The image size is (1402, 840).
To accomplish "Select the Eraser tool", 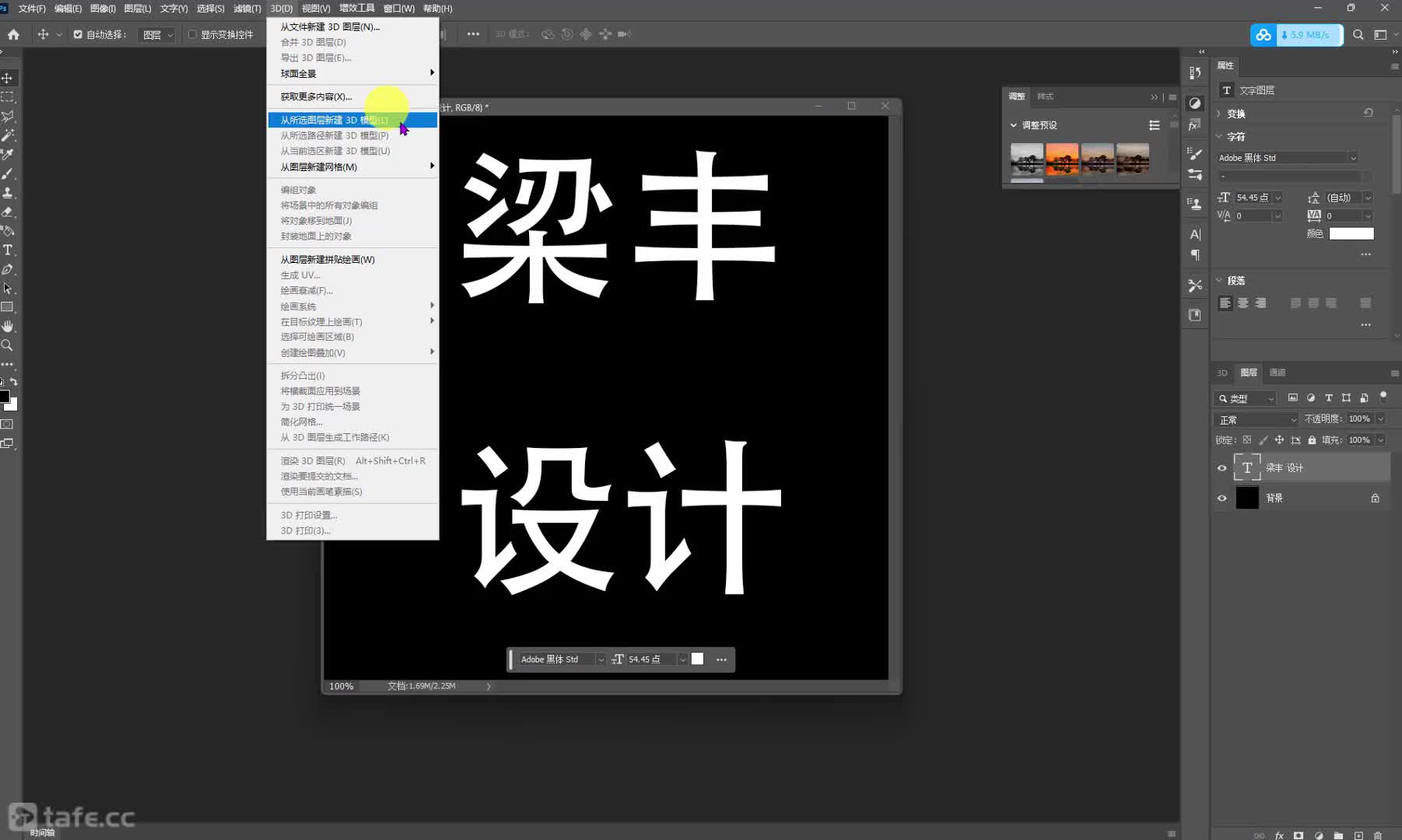I will click(8, 212).
